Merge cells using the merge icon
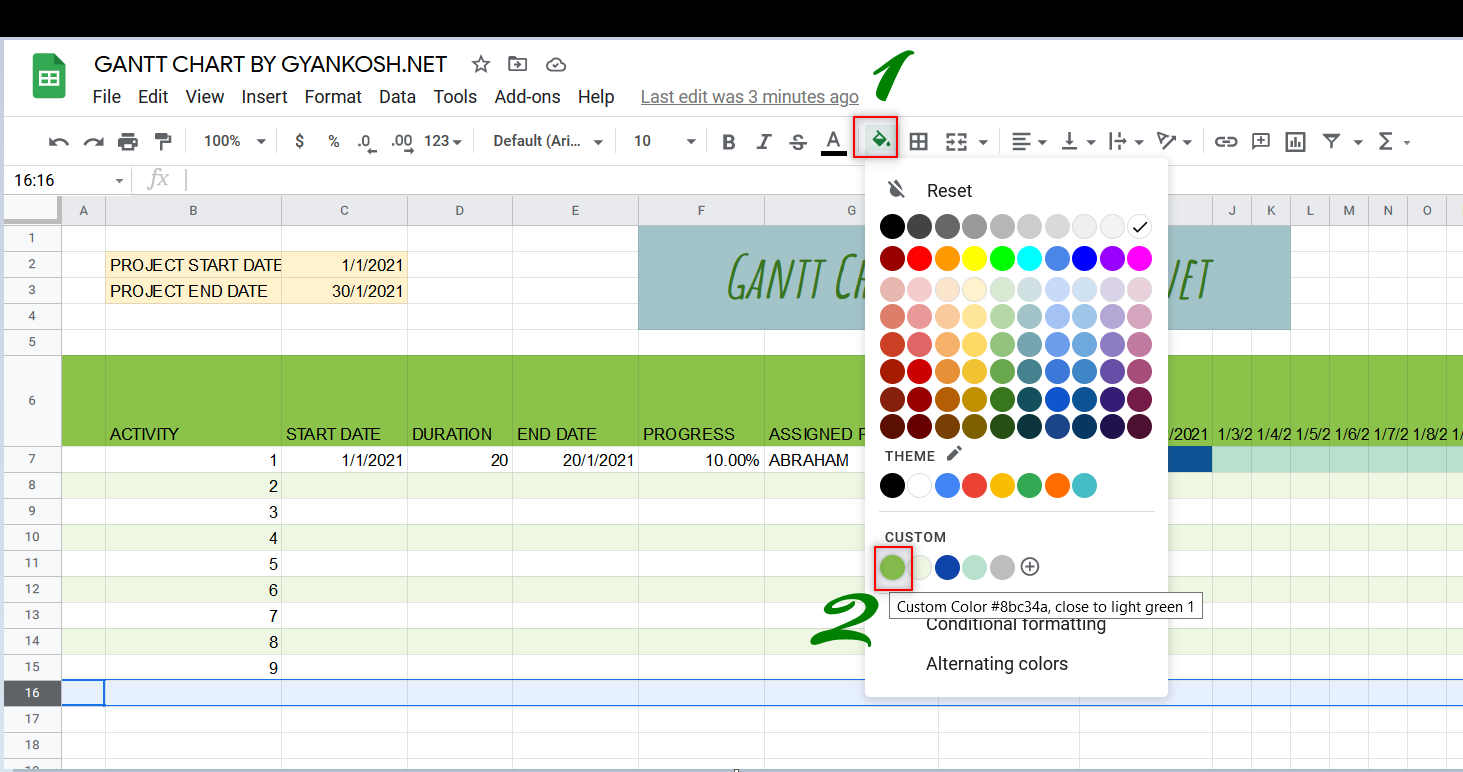The height and width of the screenshot is (772, 1463). point(956,141)
